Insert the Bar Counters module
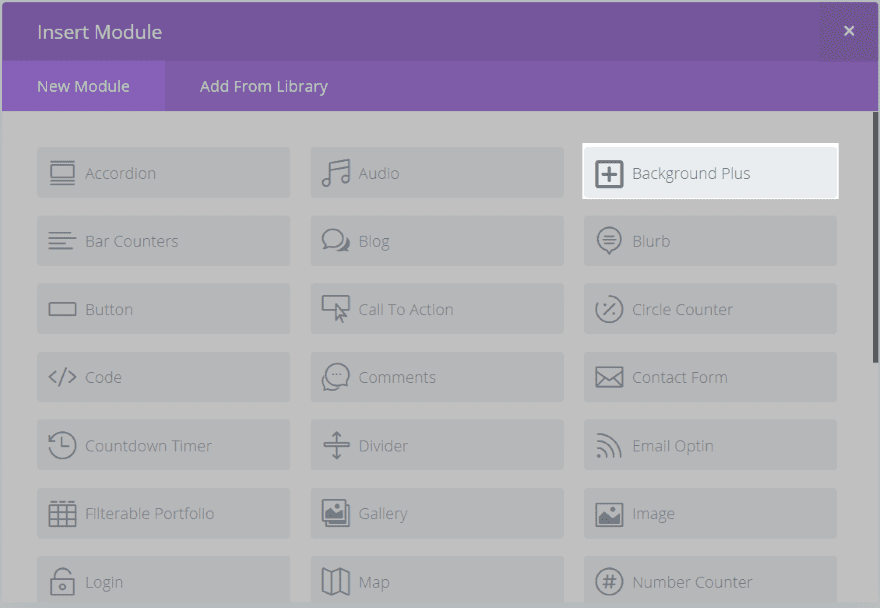Screen dimensions: 880x608 tap(163, 241)
